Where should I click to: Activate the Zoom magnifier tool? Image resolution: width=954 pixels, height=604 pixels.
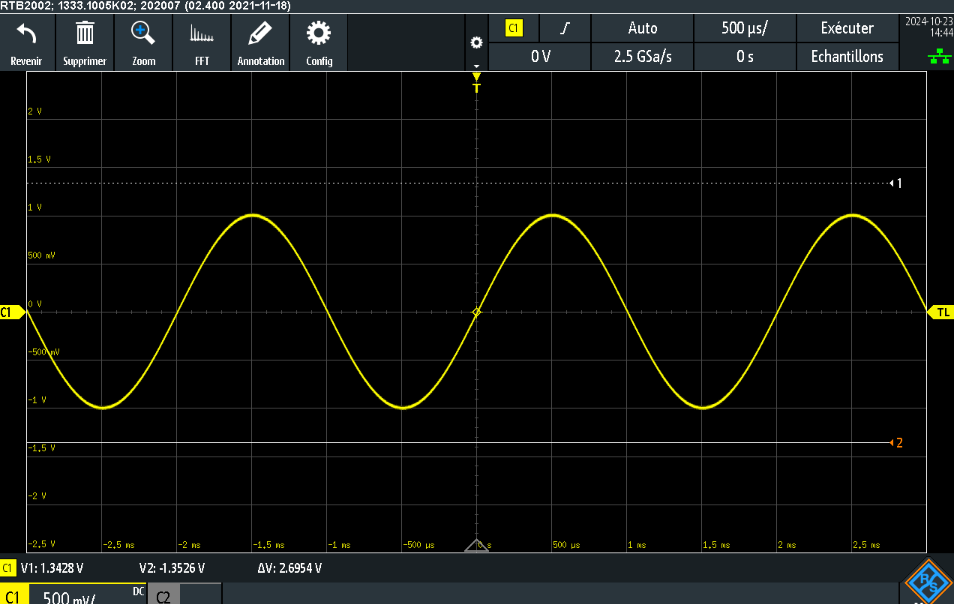point(144,44)
